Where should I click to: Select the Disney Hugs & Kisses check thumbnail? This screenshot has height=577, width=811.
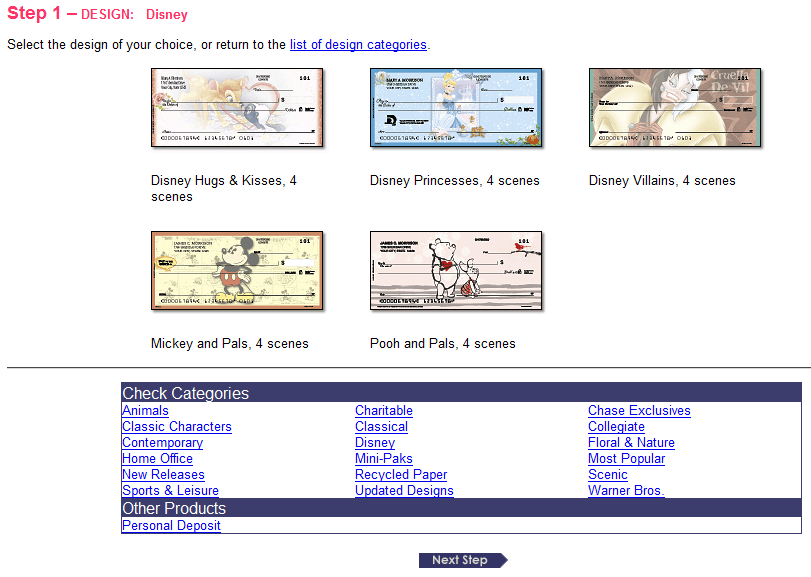pos(237,108)
